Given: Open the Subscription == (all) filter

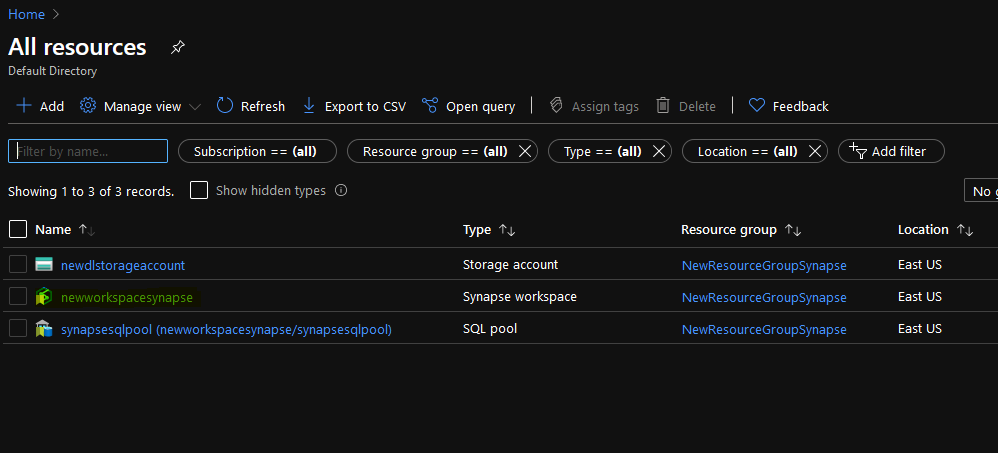Looking at the screenshot, I should pos(256,151).
